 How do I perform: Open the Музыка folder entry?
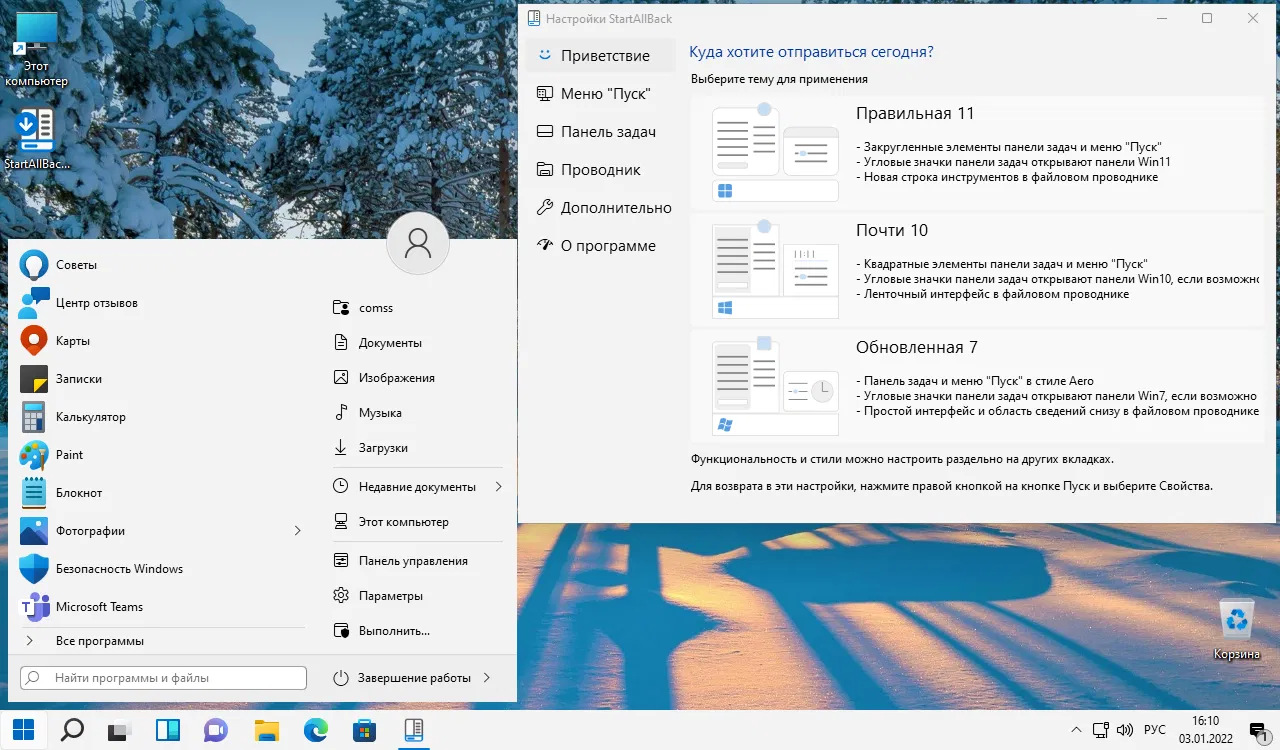[x=417, y=413]
